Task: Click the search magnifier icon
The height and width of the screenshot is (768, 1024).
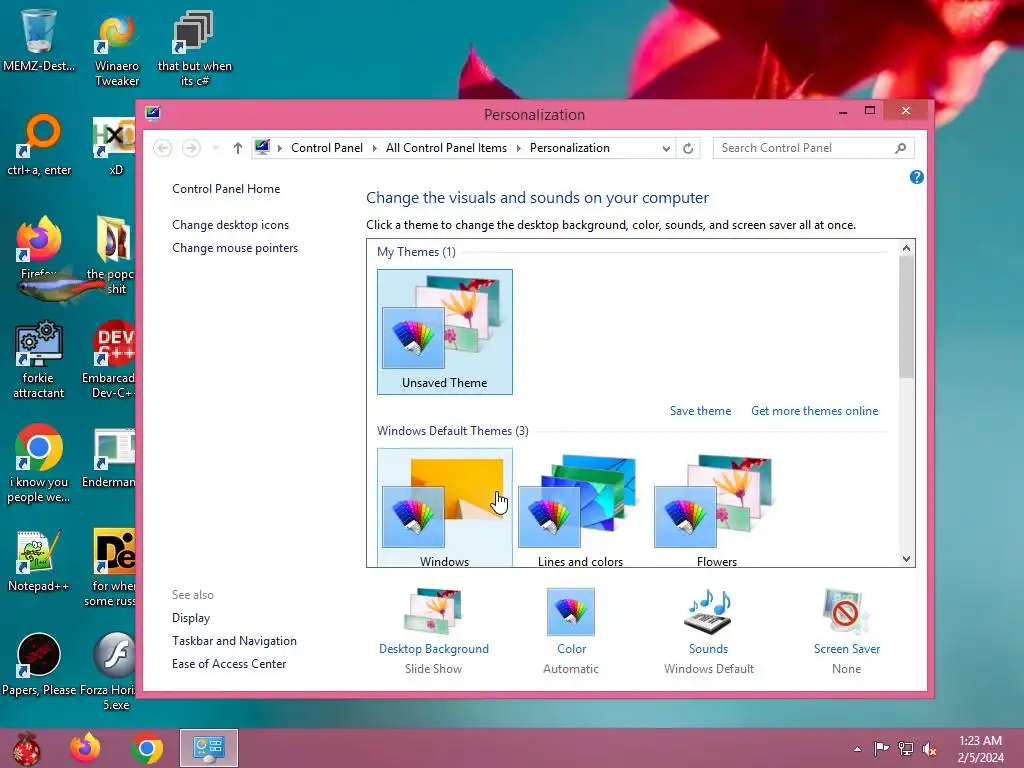Action: [x=901, y=148]
